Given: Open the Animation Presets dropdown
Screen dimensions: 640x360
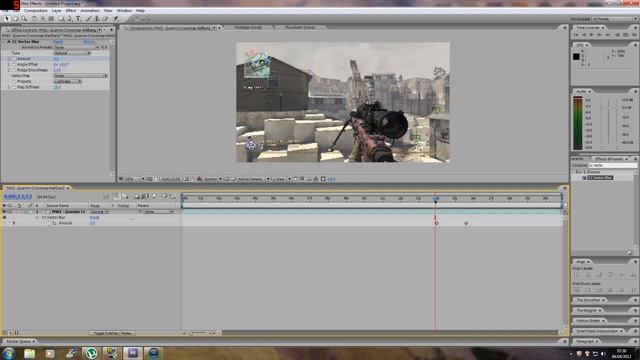Looking at the screenshot, I should click(77, 47).
